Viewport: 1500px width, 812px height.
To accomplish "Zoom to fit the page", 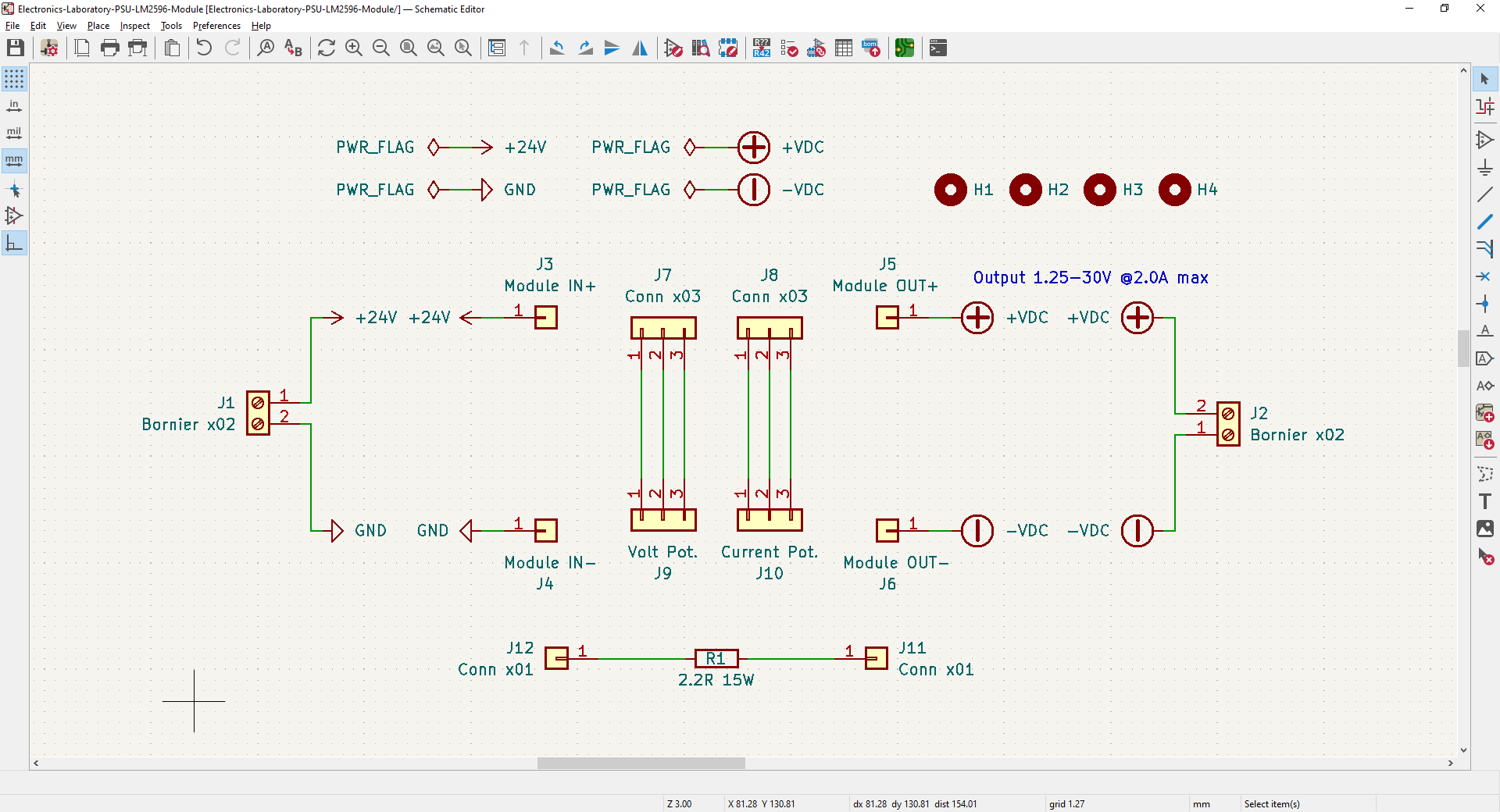I will click(x=409, y=48).
